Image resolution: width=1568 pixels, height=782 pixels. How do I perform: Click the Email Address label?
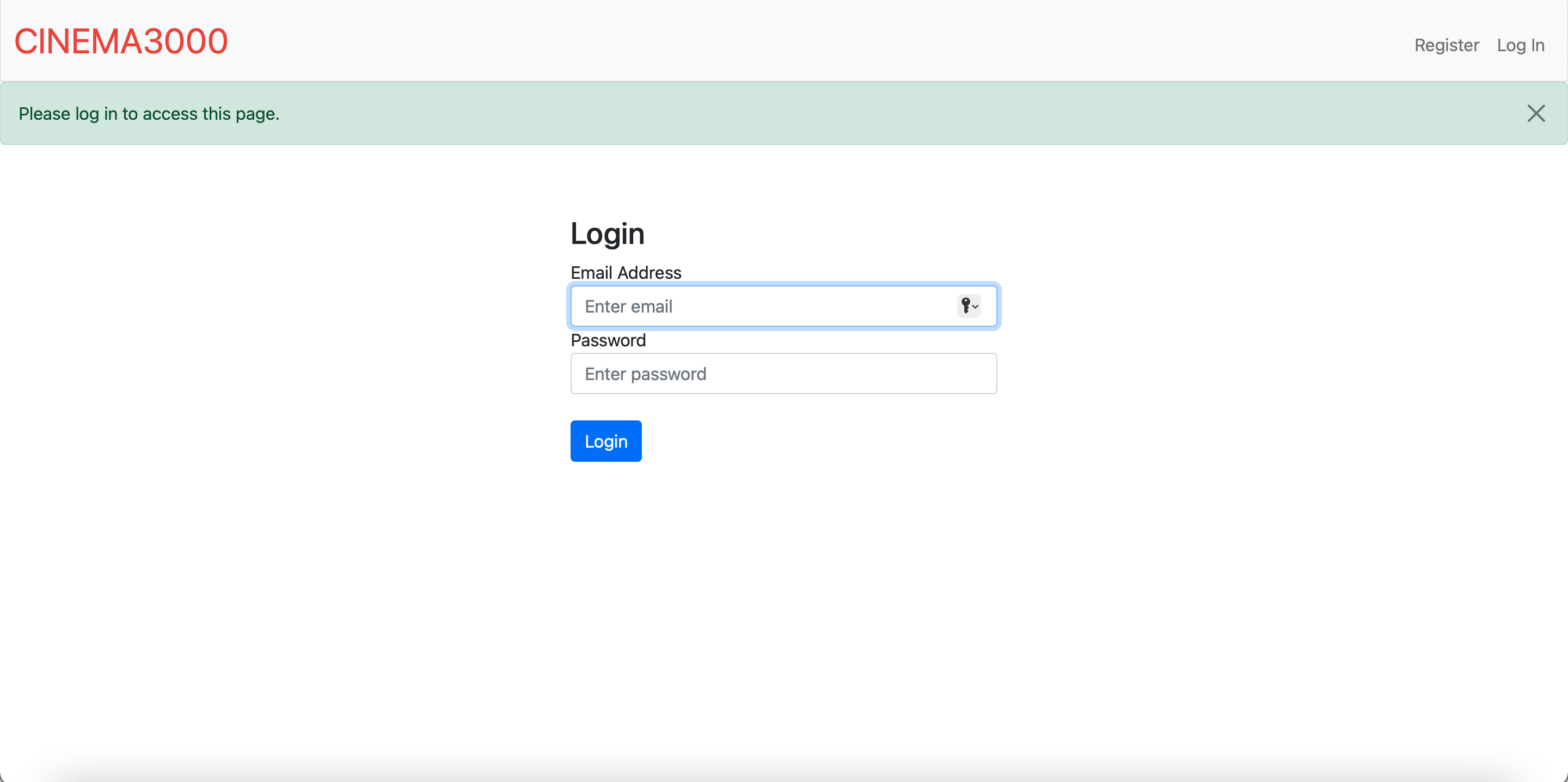626,272
